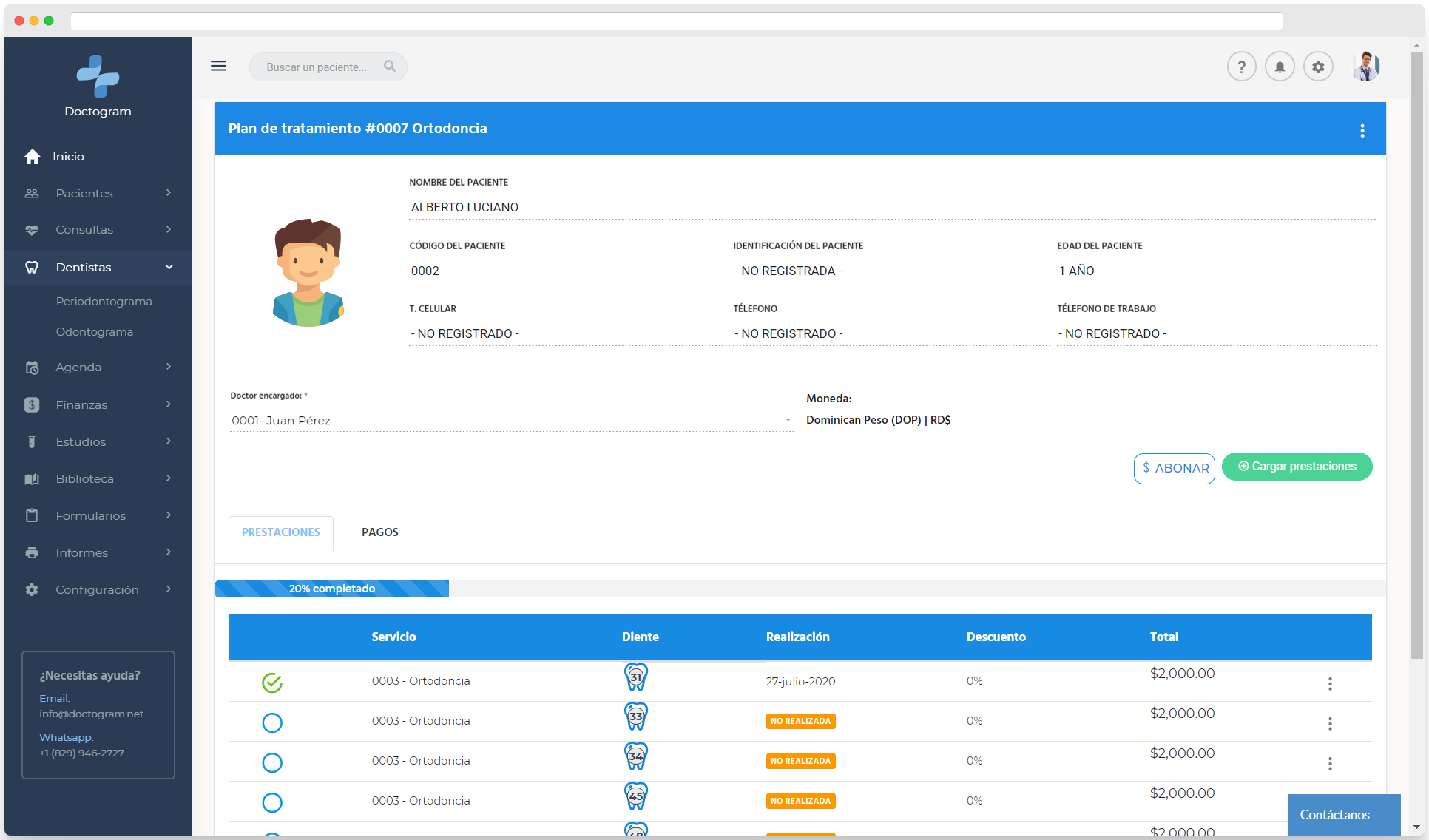1429x840 pixels.
Task: Click 20% completado progress bar
Action: (332, 589)
